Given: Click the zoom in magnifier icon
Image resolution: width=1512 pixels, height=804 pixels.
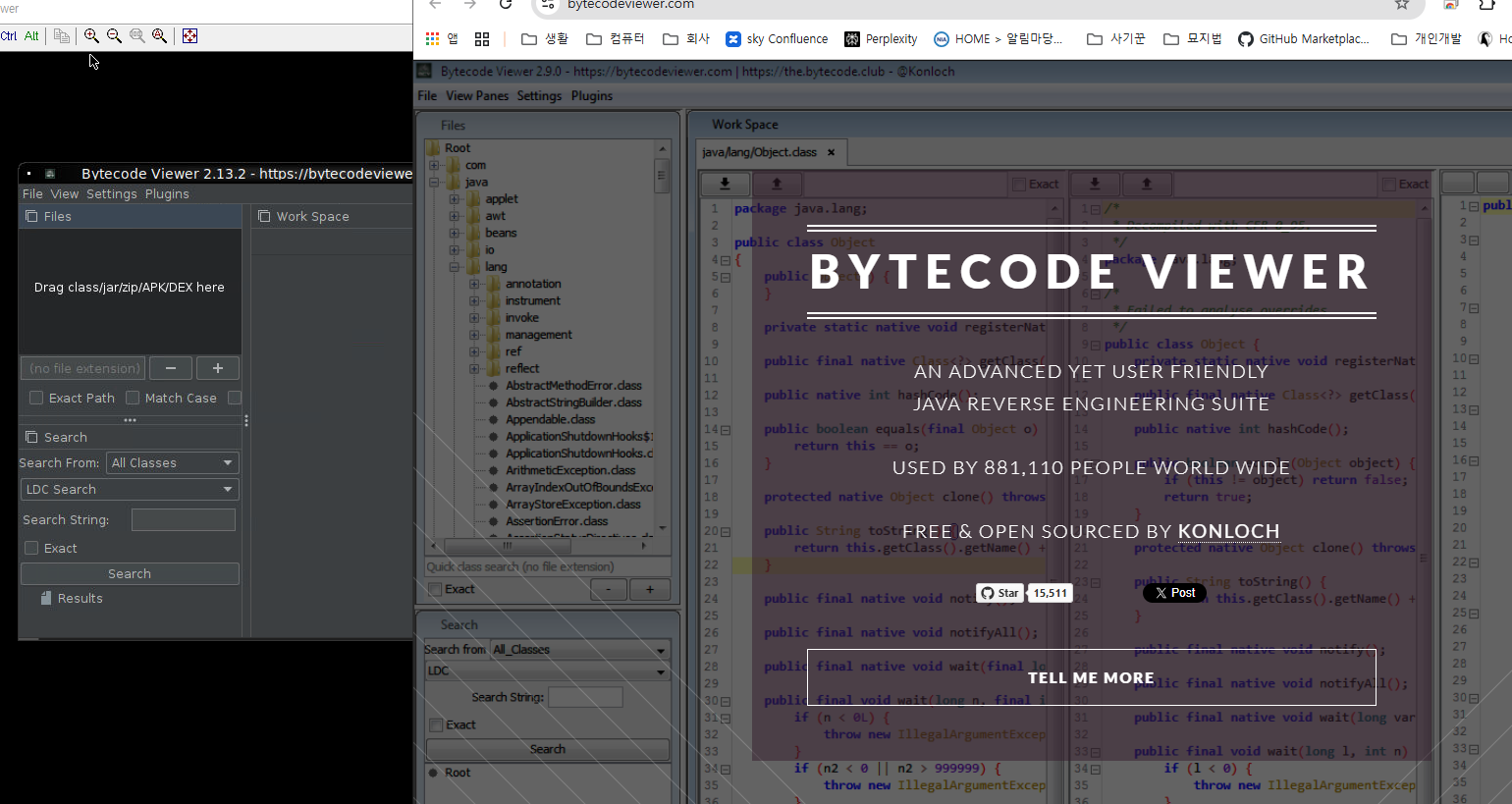Looking at the screenshot, I should click(x=91, y=35).
